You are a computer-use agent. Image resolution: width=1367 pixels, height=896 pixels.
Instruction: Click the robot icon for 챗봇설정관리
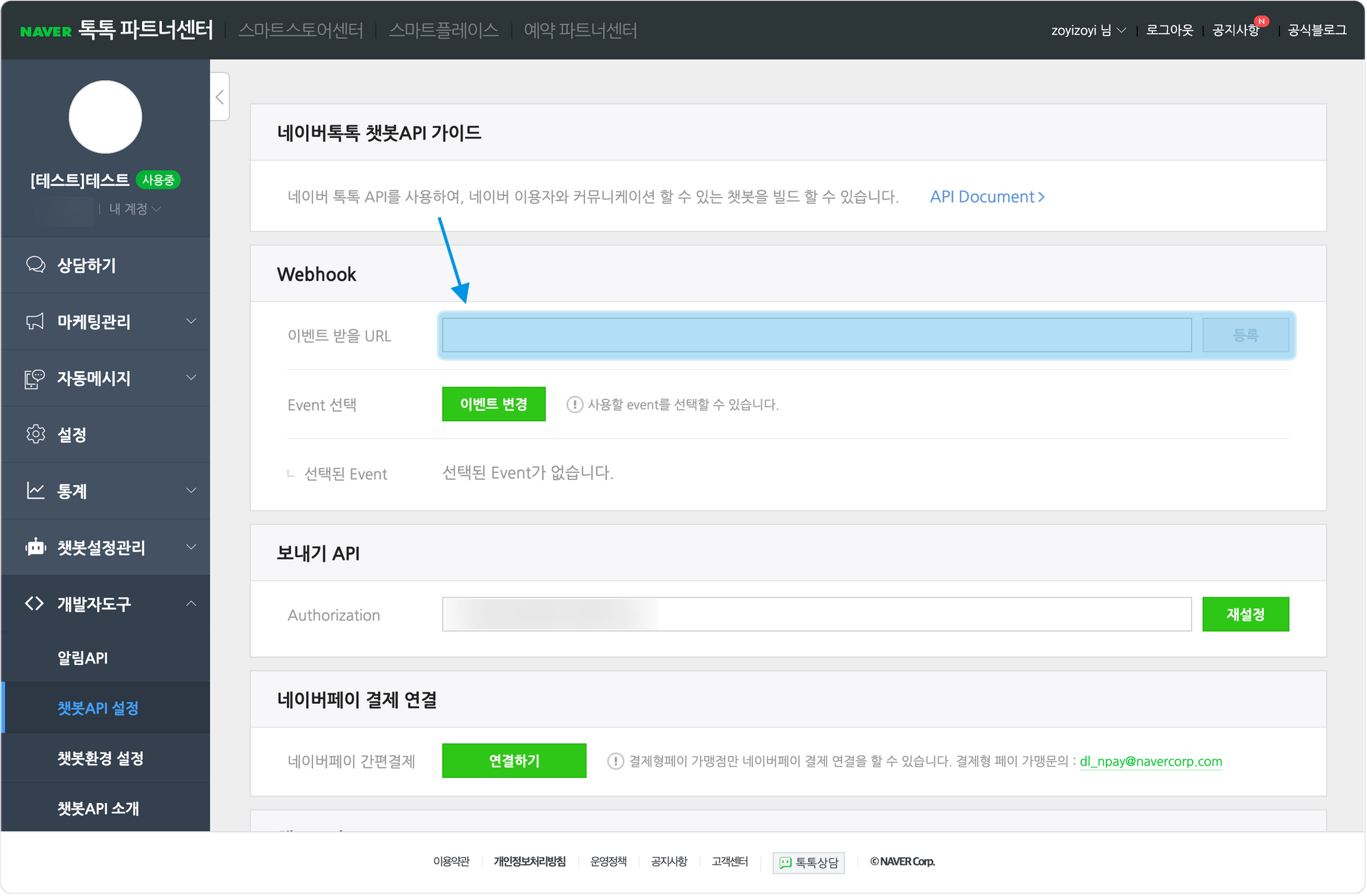click(36, 547)
